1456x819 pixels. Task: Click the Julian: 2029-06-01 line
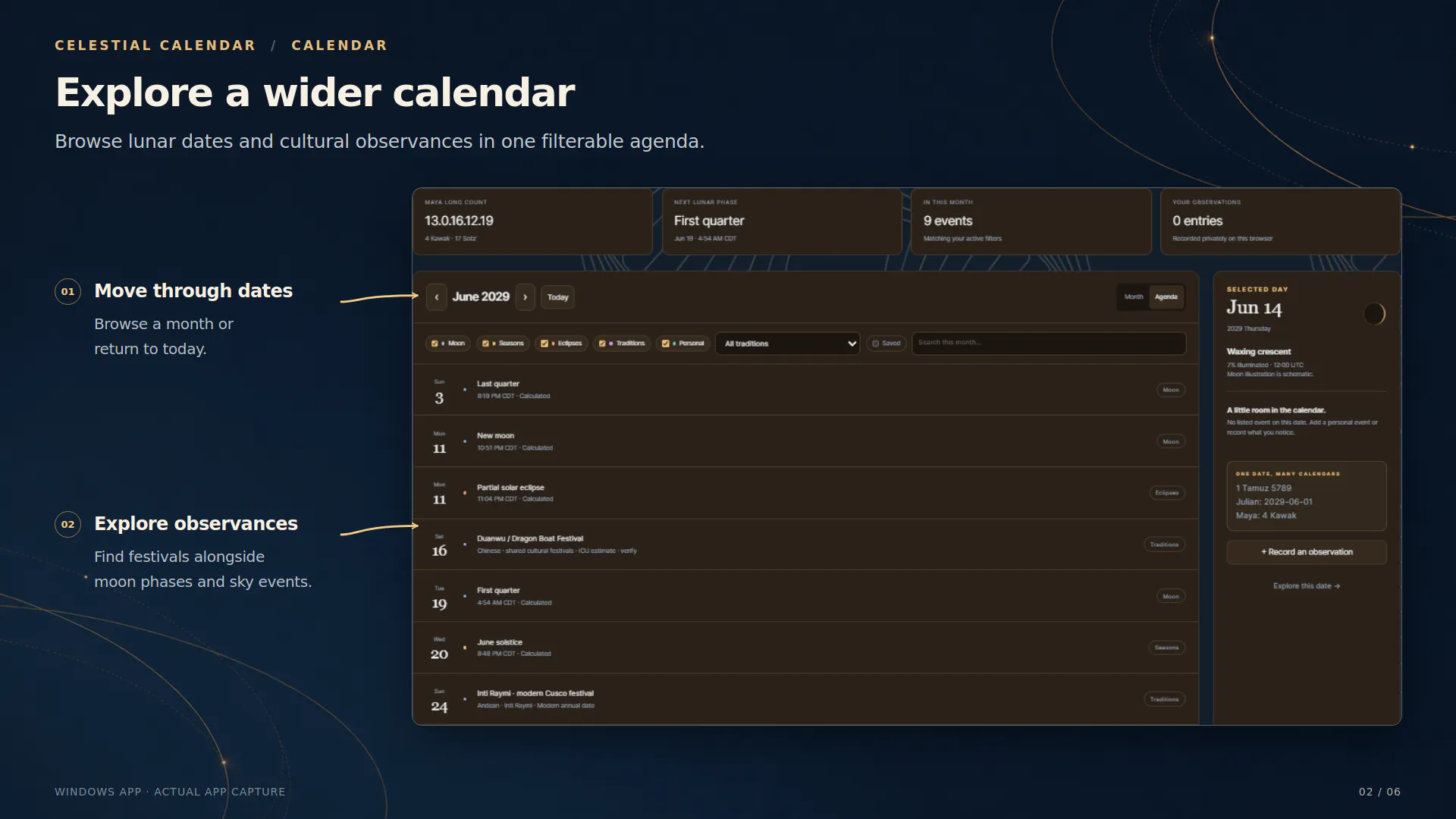tap(1274, 502)
